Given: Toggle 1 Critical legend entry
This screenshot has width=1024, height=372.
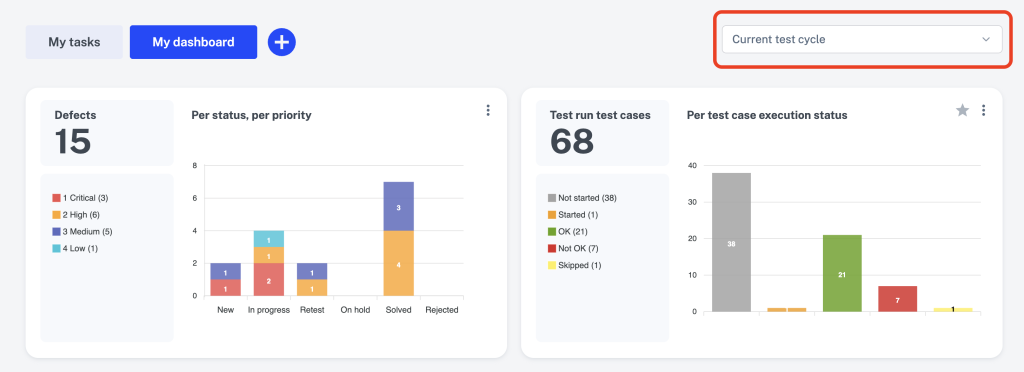Looking at the screenshot, I should (x=80, y=198).
